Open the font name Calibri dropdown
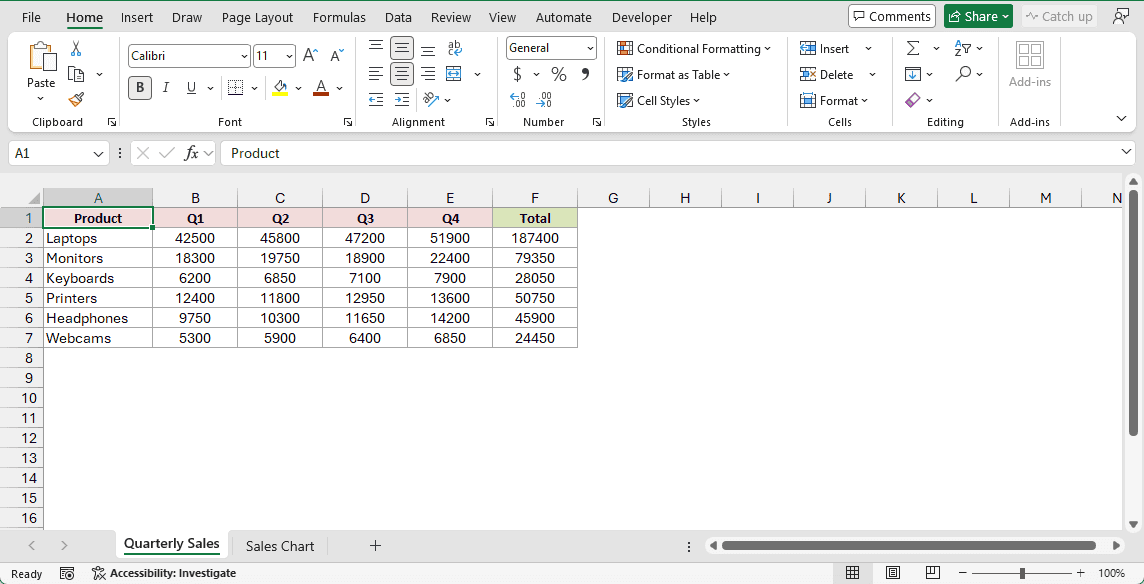Viewport: 1144px width, 584px height. 244,55
